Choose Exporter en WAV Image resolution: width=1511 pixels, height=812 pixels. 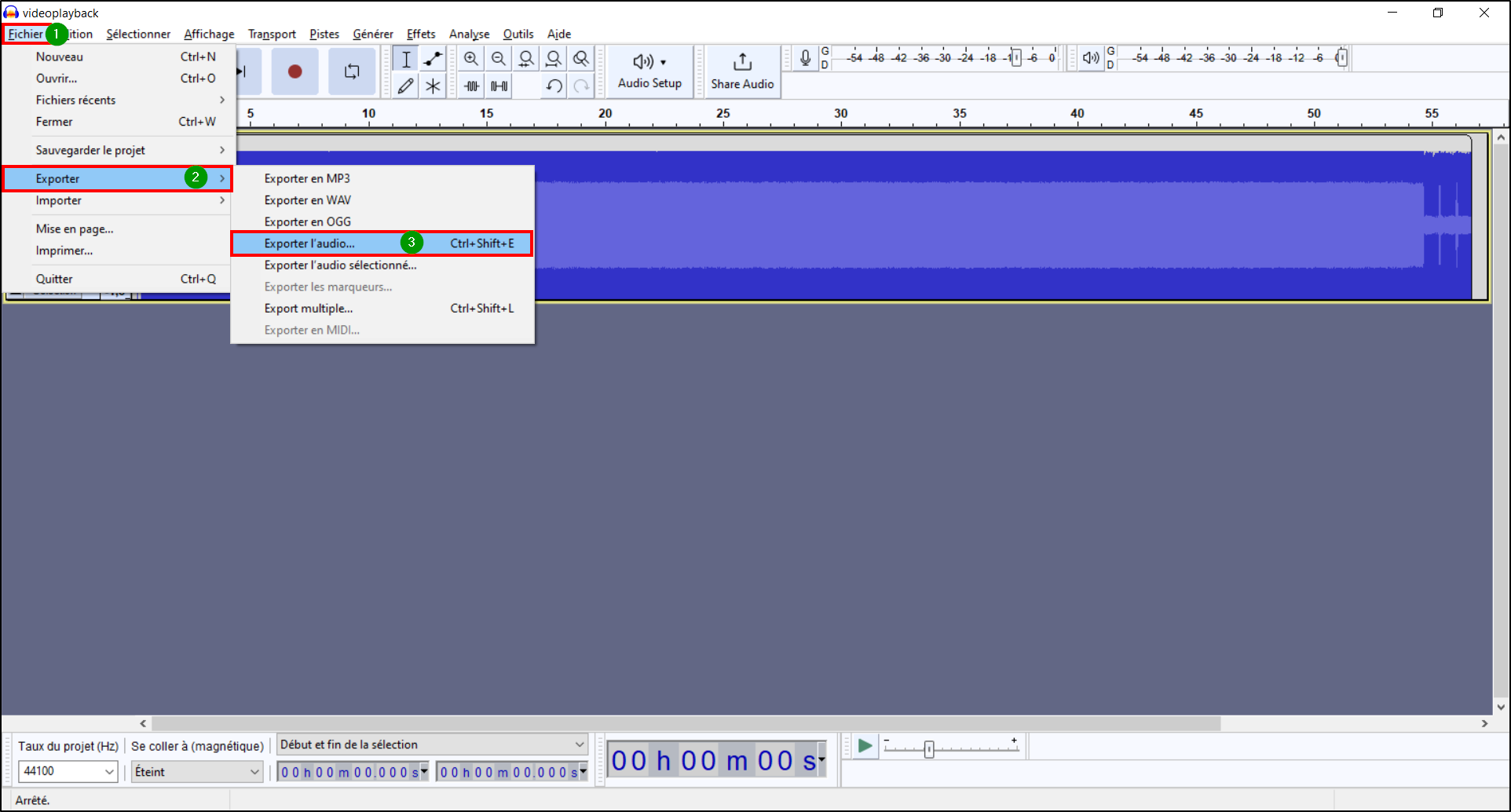[382, 200]
